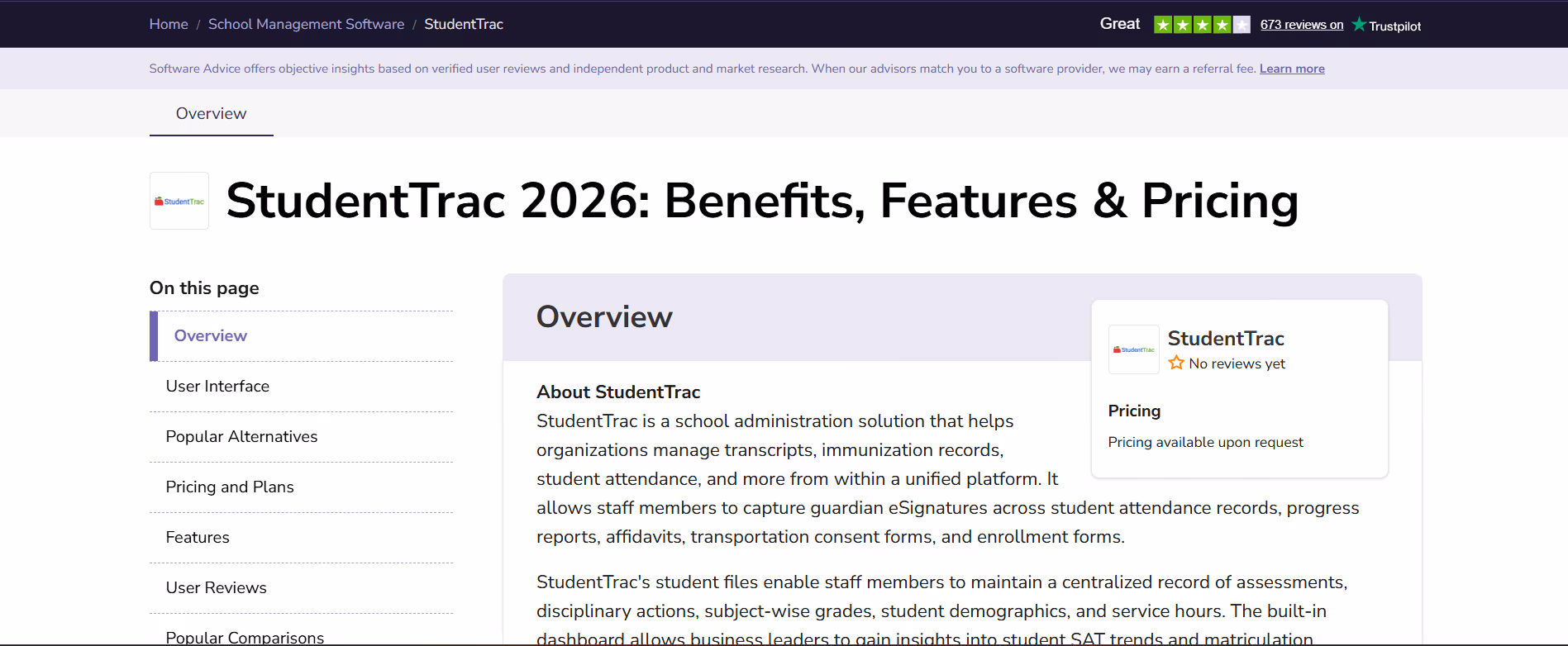1568x646 pixels.
Task: Open the Learn more disclosure link
Action: click(x=1292, y=69)
